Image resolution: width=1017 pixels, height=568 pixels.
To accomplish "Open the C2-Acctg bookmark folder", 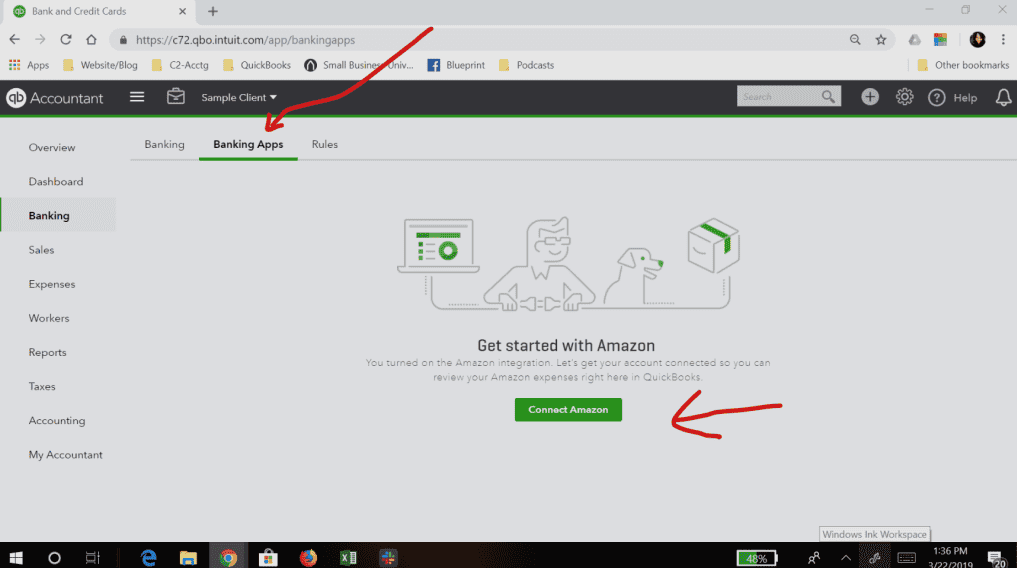I will [x=180, y=65].
